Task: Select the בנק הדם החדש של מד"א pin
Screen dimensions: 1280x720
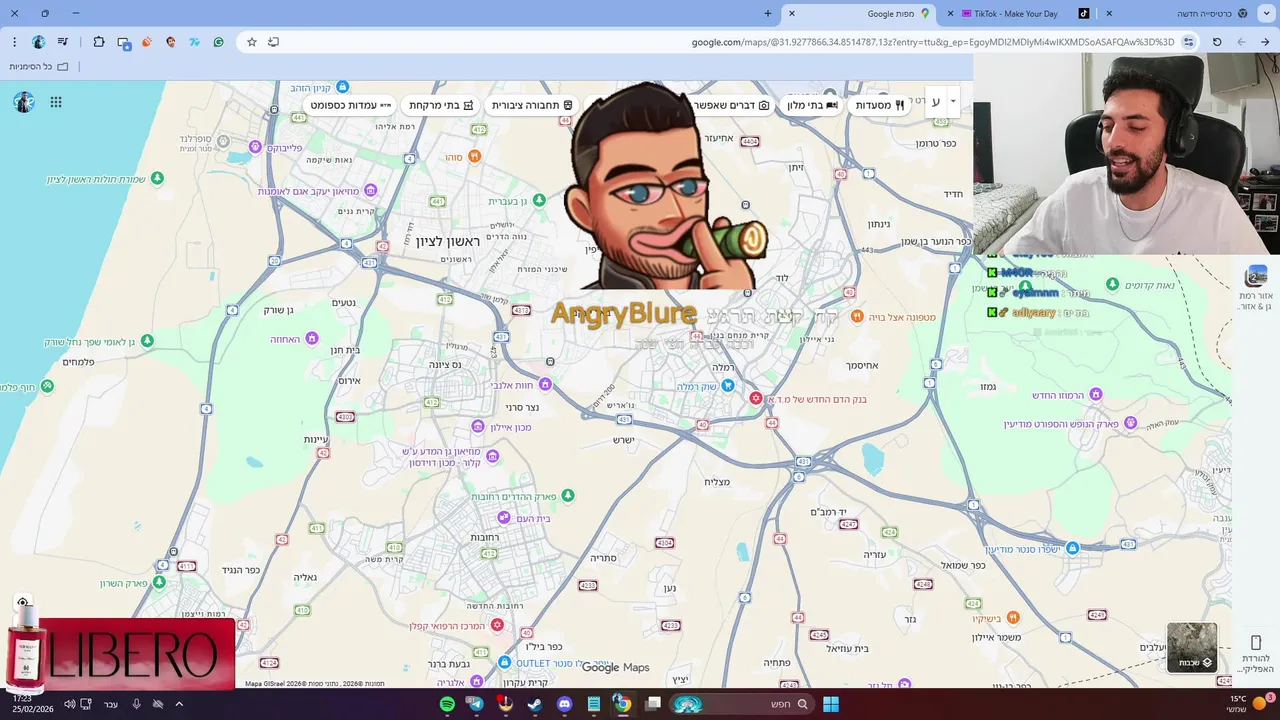Action: (756, 398)
